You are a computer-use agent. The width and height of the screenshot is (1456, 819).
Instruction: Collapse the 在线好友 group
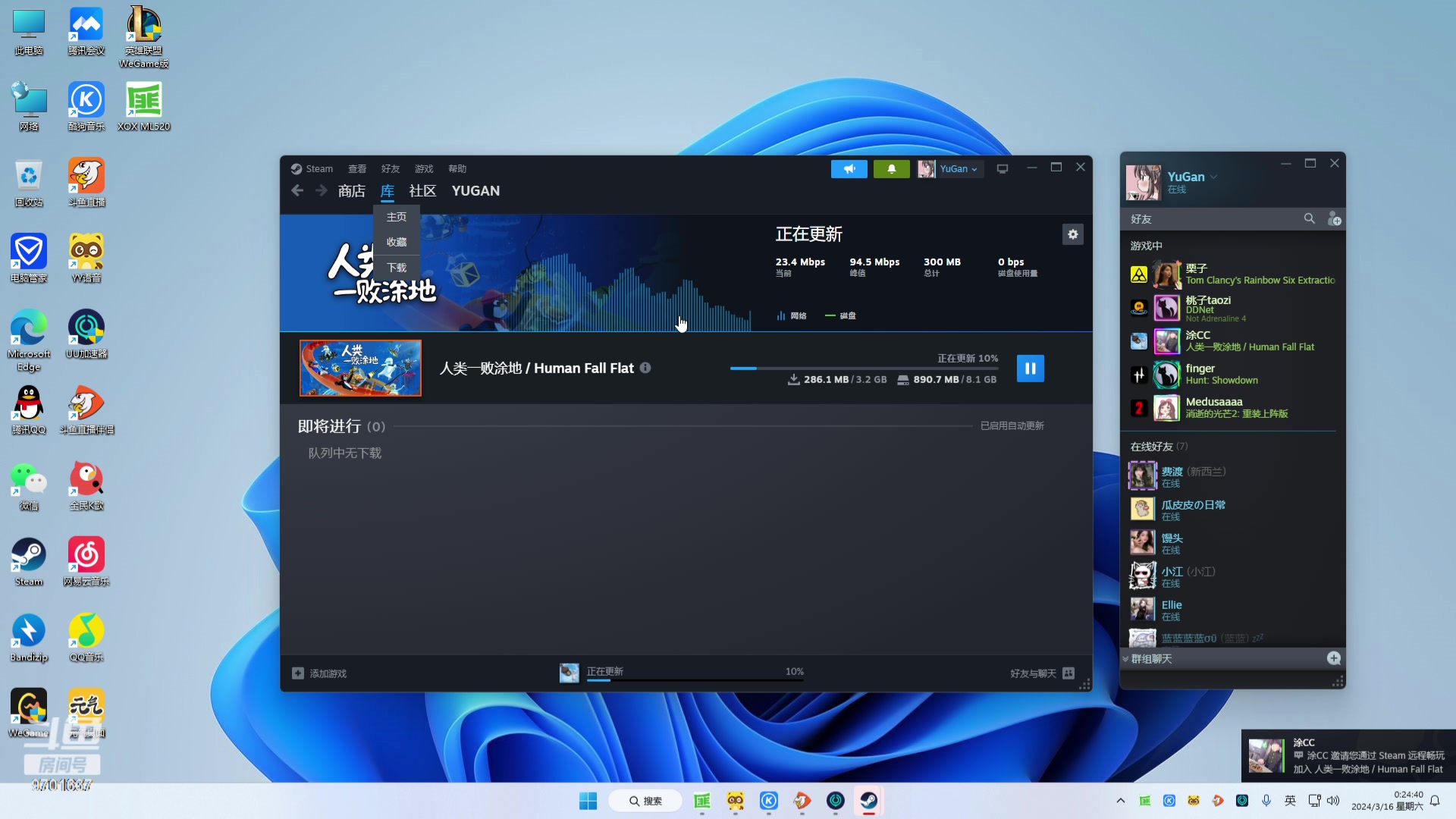1159,447
